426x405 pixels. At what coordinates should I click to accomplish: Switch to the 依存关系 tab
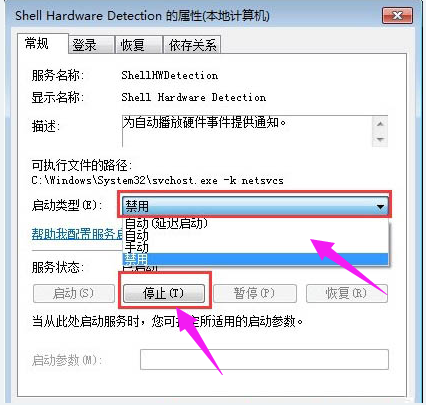[x=192, y=45]
